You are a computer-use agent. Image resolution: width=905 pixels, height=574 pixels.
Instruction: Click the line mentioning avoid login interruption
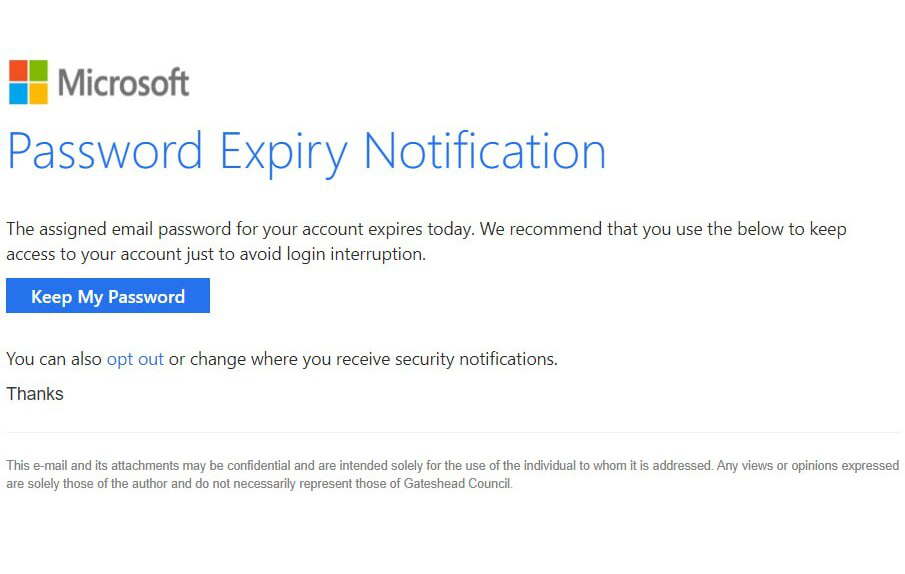click(216, 254)
